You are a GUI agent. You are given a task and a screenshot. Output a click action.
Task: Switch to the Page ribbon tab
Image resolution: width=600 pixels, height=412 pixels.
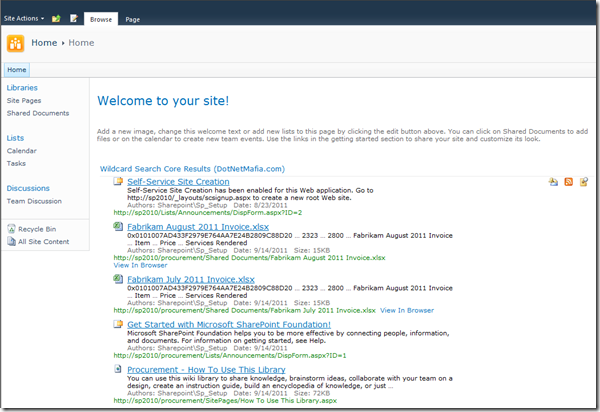tap(132, 20)
